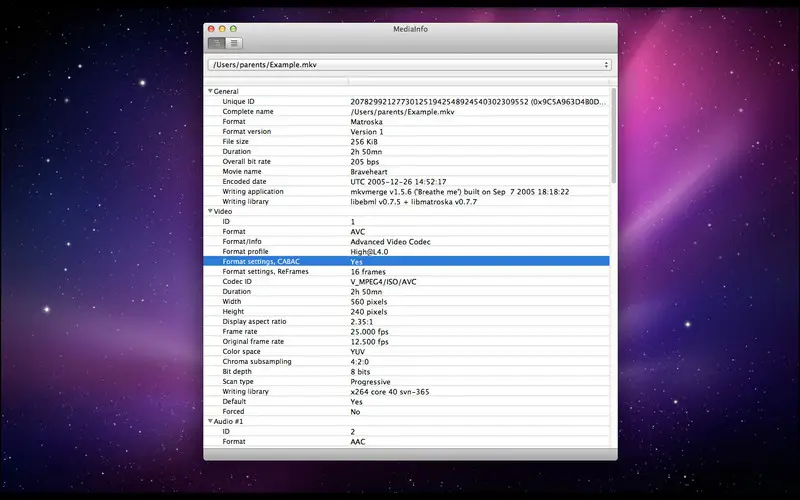This screenshot has height=500, width=800.
Task: Select the Unique ID row
Action: click(x=406, y=102)
